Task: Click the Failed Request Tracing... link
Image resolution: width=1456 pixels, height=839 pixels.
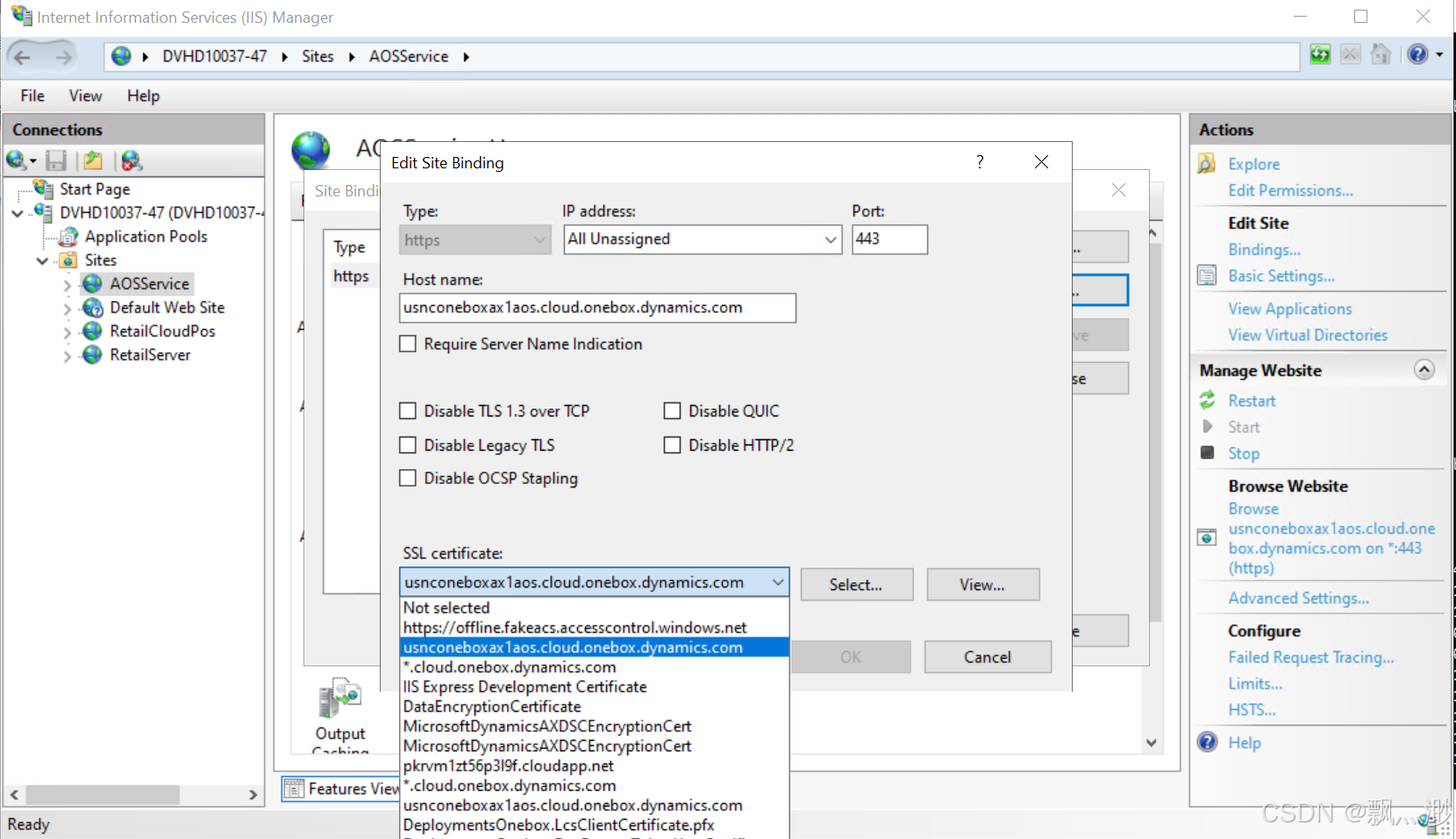Action: 1310,658
